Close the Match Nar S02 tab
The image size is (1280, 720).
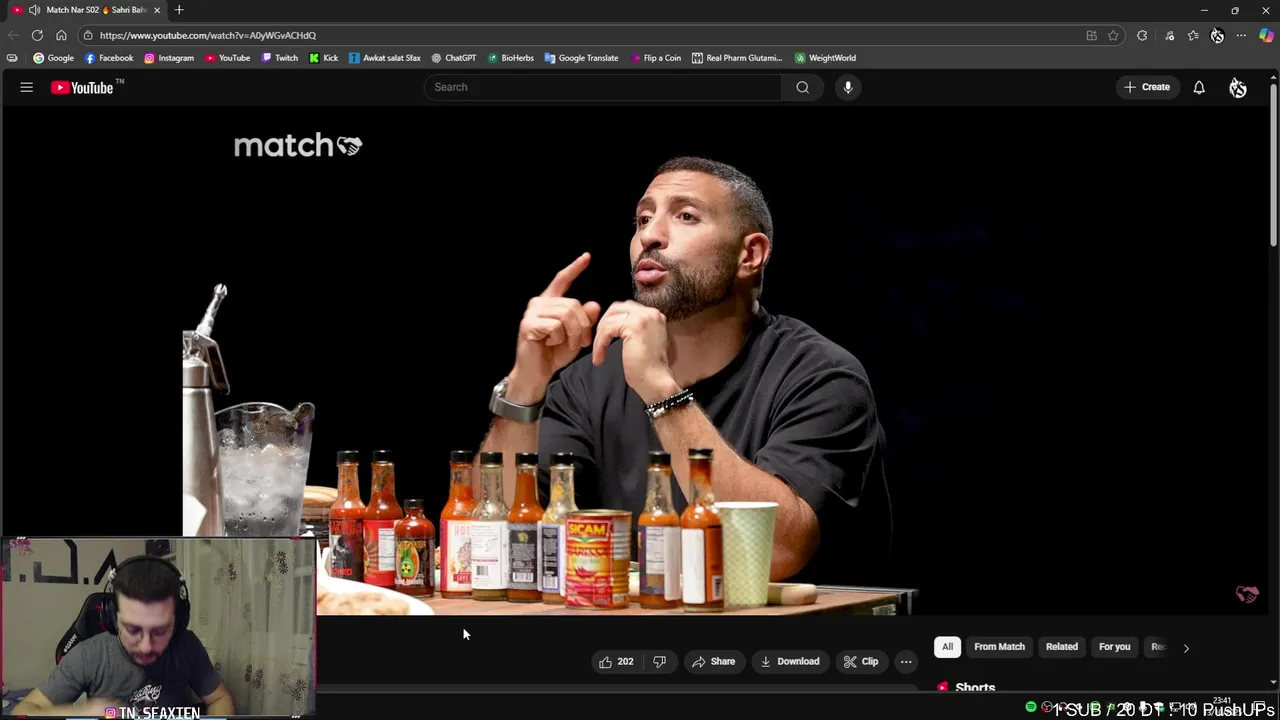pos(157,10)
